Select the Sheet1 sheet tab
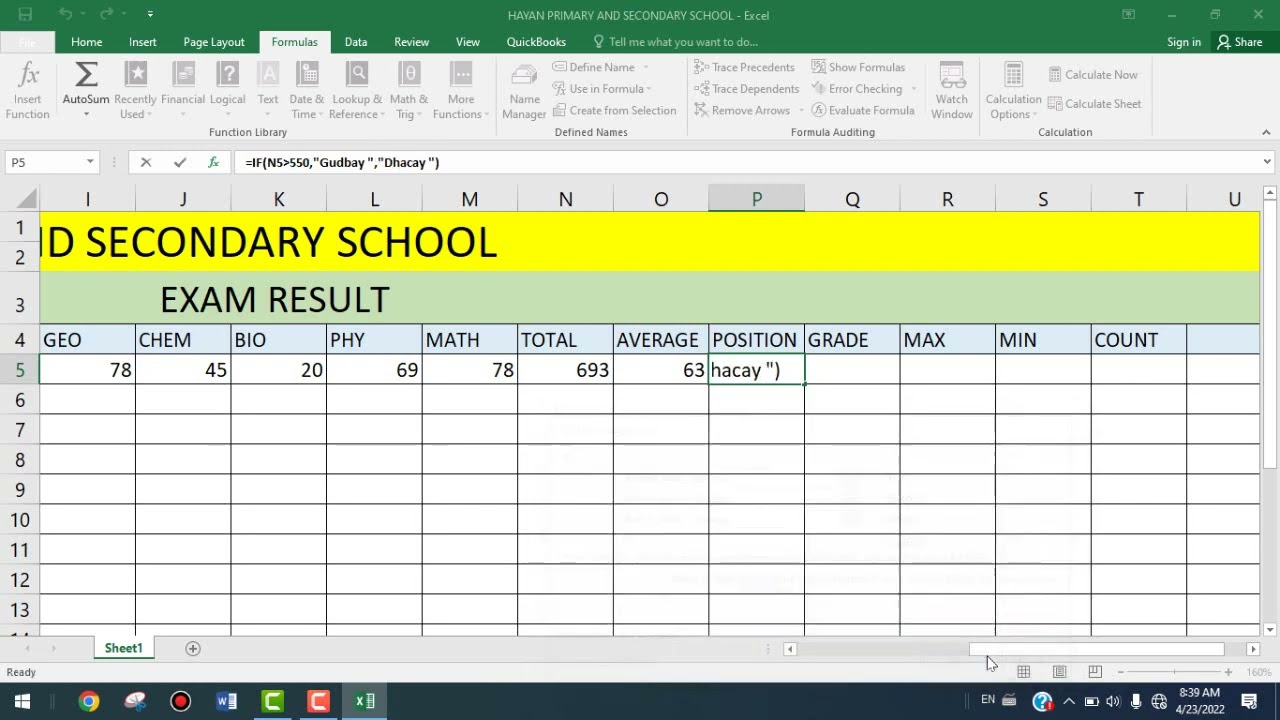This screenshot has height=720, width=1280. pos(124,648)
